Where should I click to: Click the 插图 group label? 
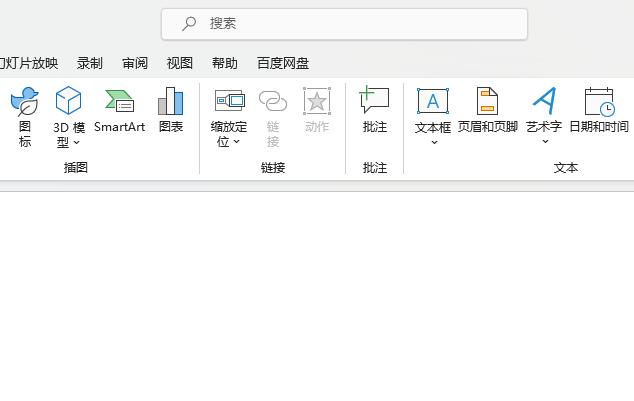point(76,167)
